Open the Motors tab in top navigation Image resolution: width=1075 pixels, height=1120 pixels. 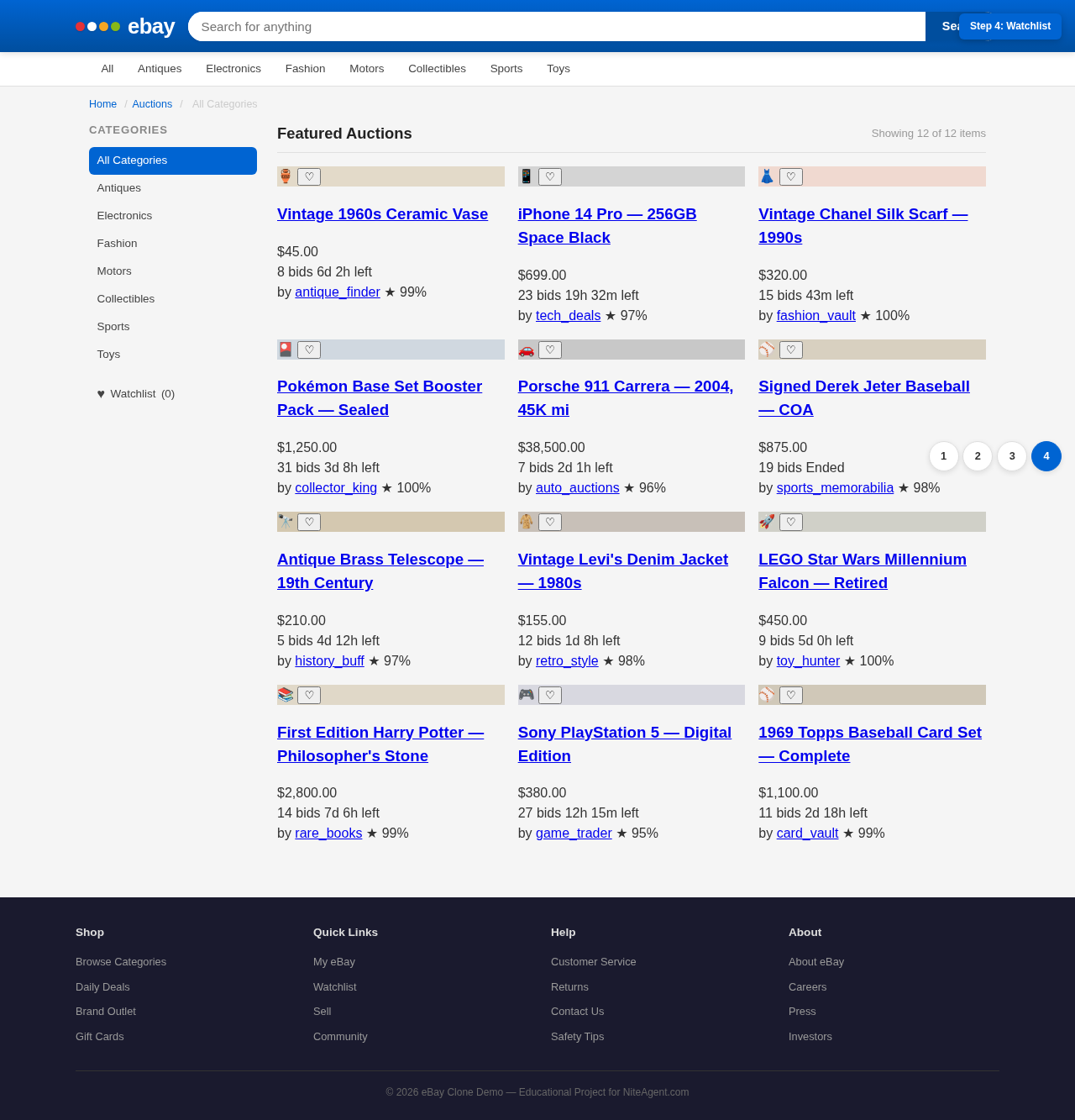point(366,69)
